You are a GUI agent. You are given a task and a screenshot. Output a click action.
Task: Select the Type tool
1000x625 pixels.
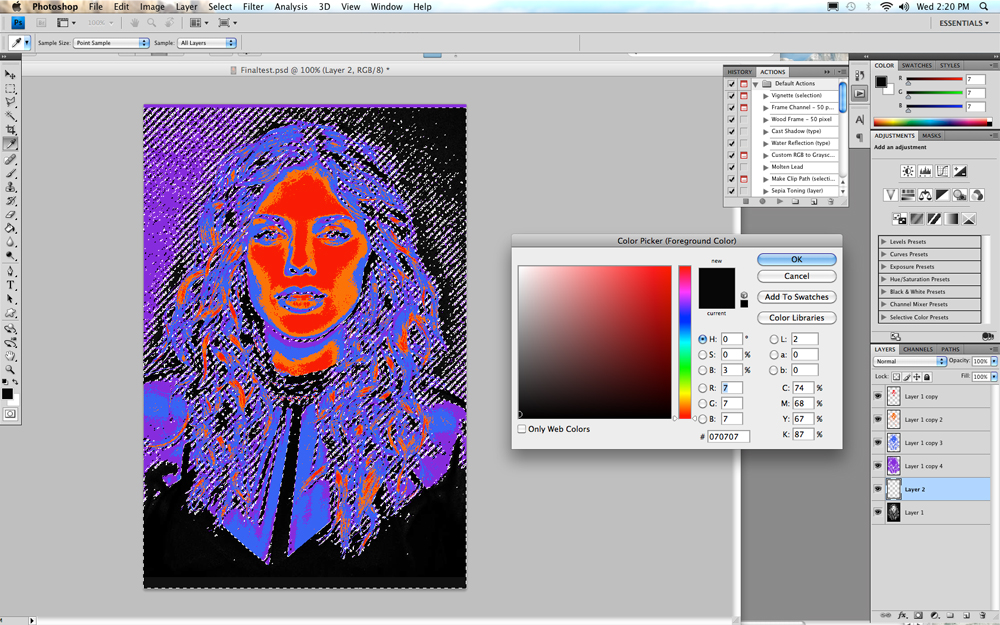(x=10, y=285)
